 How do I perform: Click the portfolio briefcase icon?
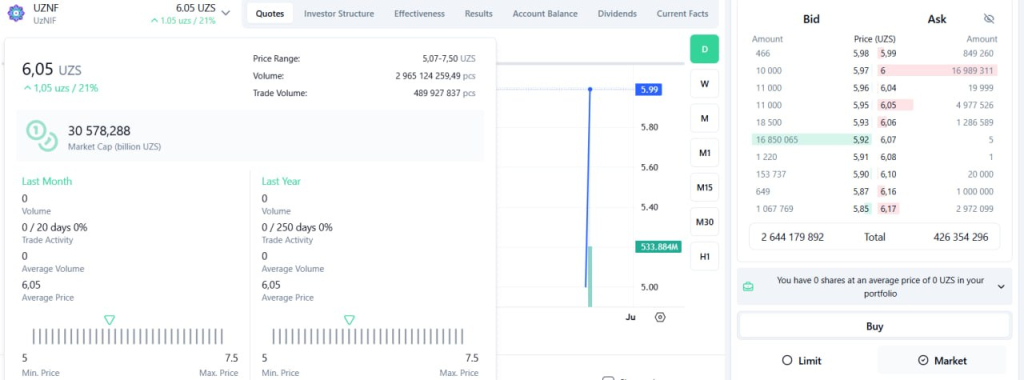coord(748,287)
